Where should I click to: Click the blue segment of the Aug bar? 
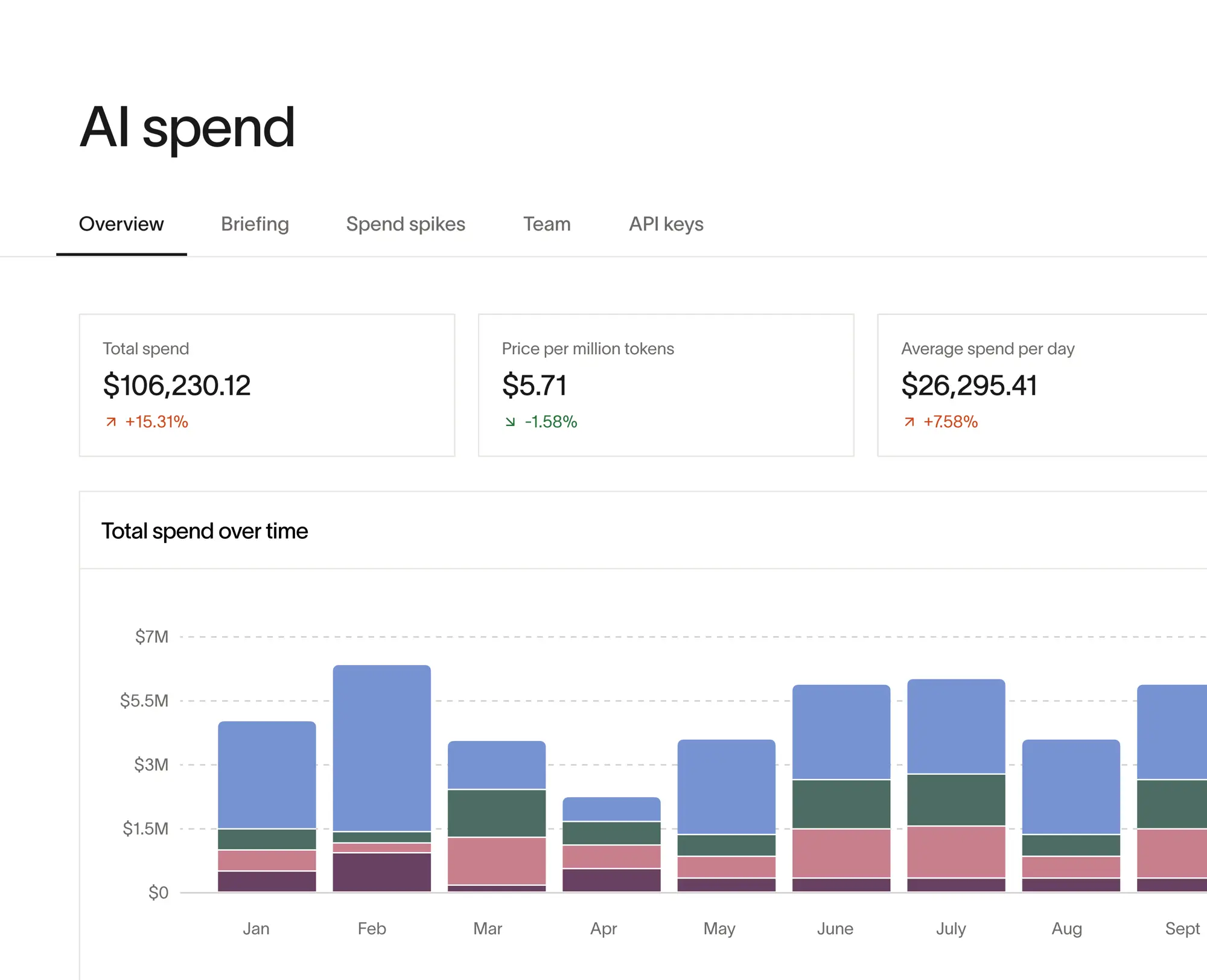pos(1071,787)
